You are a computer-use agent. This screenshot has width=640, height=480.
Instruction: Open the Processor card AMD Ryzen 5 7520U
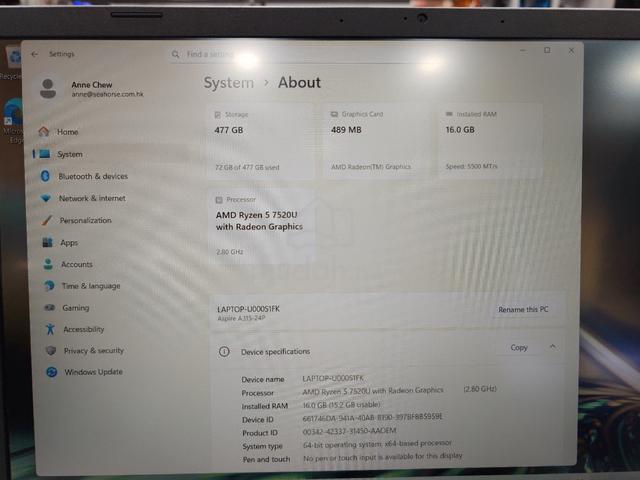coord(262,226)
